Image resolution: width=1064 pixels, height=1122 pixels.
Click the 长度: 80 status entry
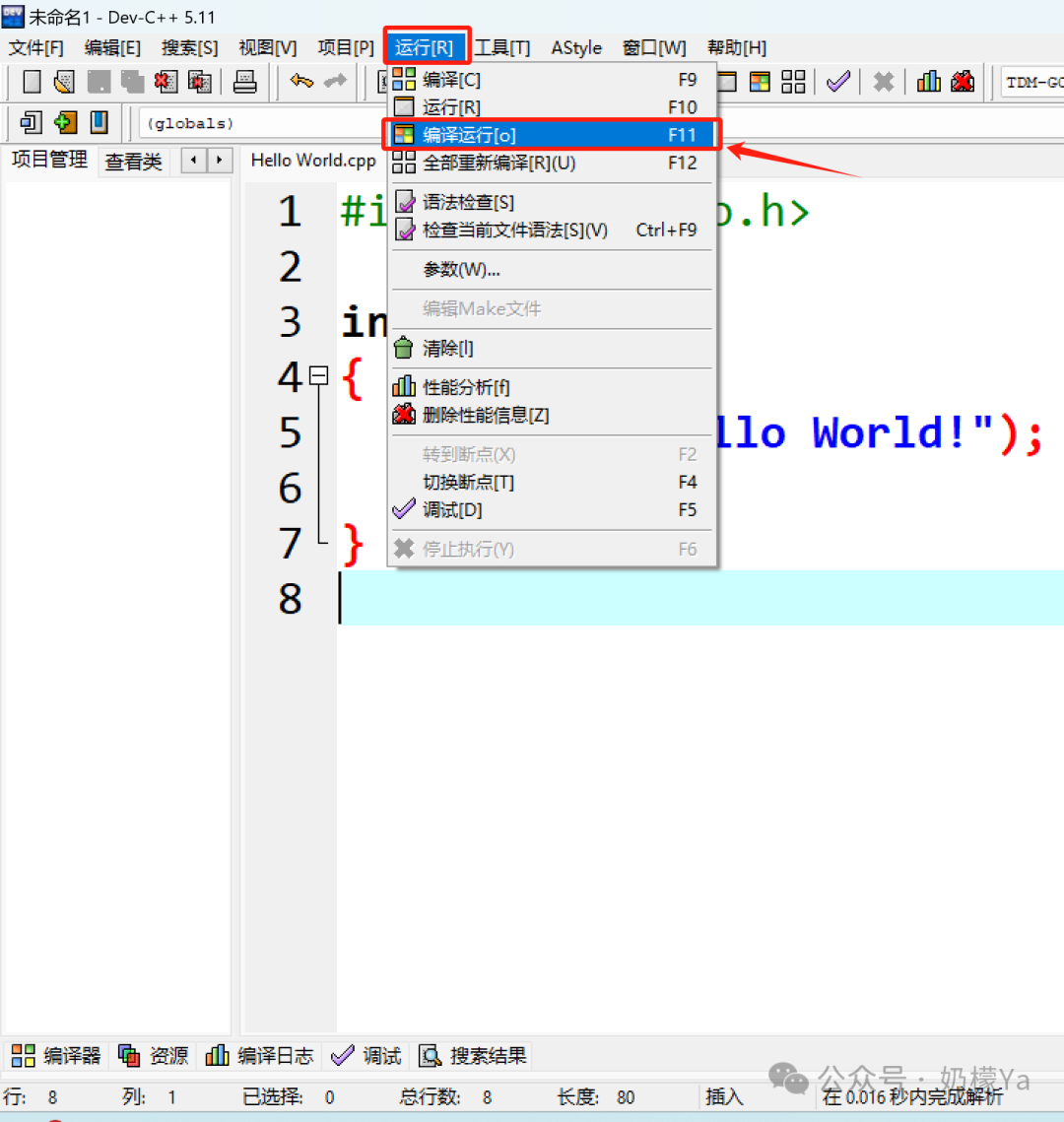596,1097
